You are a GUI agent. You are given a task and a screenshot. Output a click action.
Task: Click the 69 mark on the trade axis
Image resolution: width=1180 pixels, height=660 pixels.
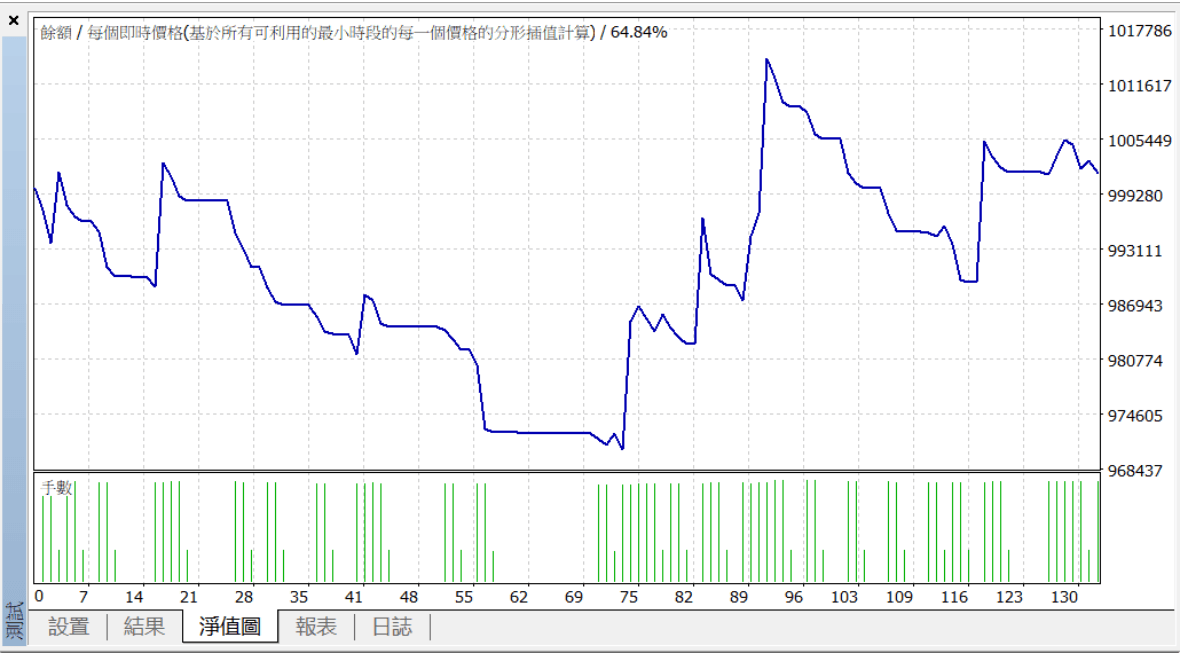pos(573,597)
